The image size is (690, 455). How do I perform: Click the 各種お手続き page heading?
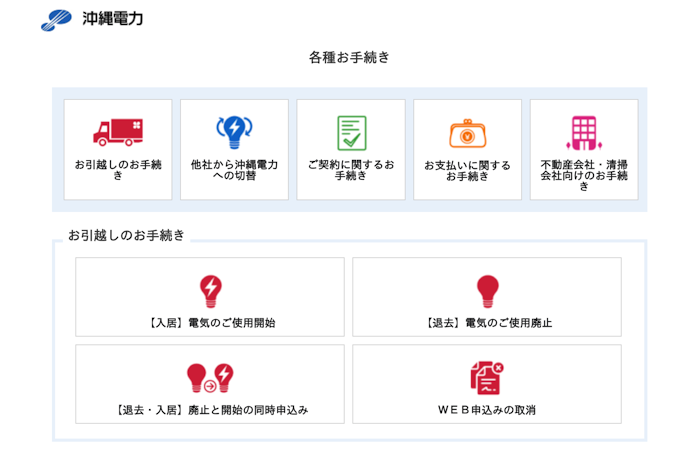[349, 57]
